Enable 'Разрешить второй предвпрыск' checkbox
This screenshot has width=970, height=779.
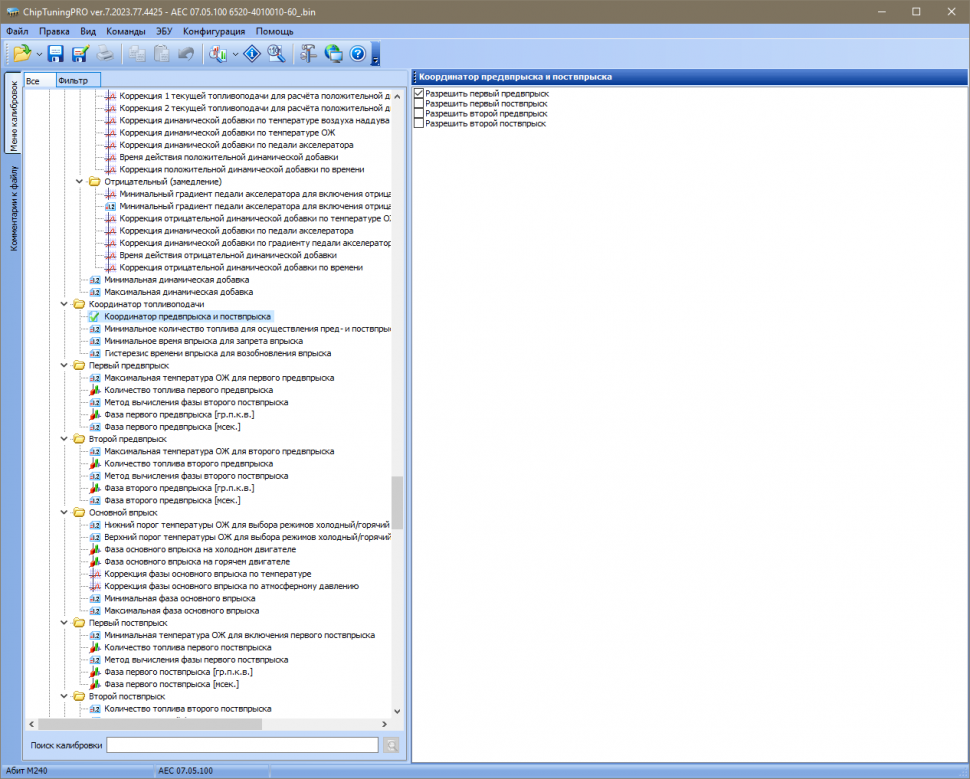pos(419,113)
